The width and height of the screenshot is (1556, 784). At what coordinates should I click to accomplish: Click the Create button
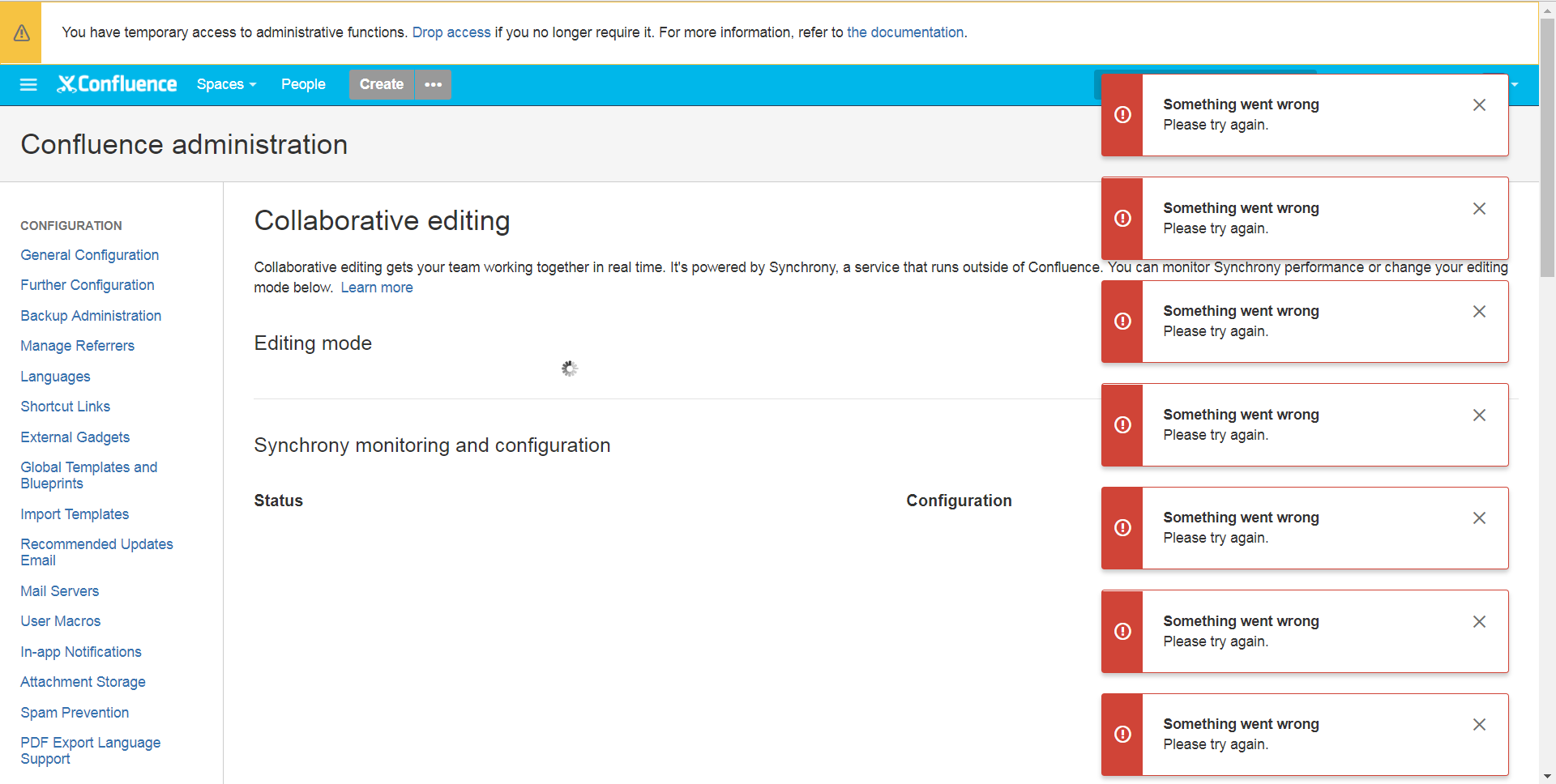pyautogui.click(x=382, y=84)
